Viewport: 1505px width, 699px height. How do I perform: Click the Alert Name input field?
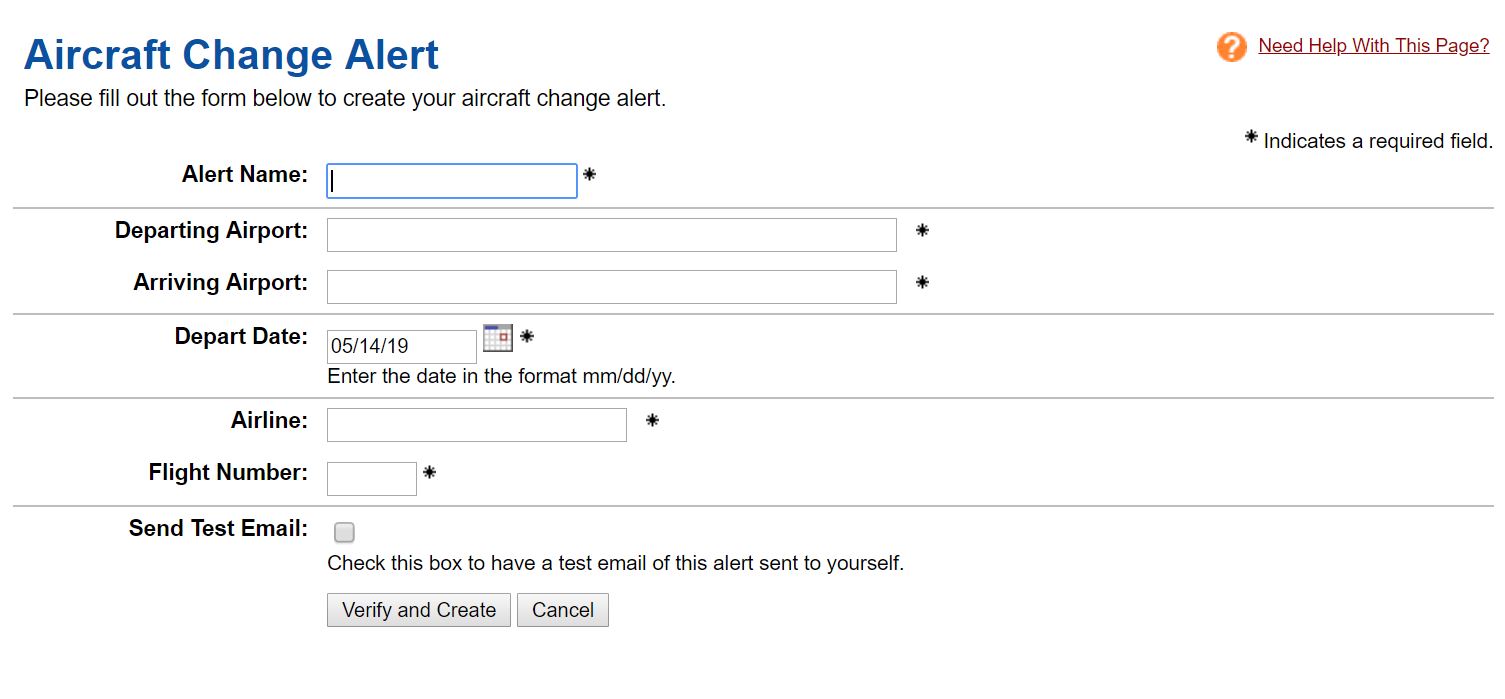[451, 180]
